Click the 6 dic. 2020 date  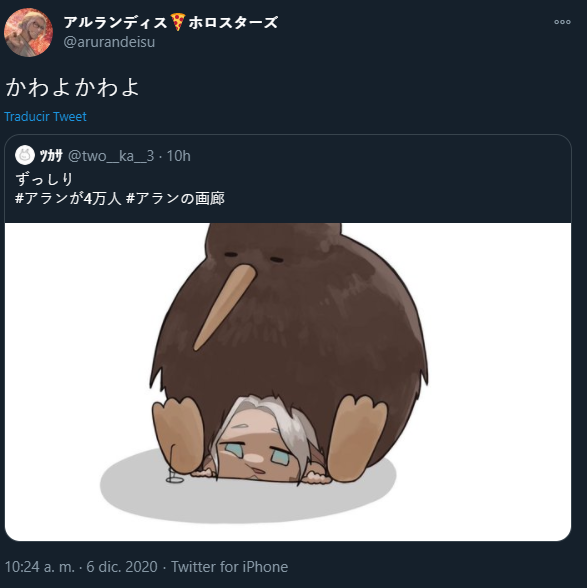(122, 567)
